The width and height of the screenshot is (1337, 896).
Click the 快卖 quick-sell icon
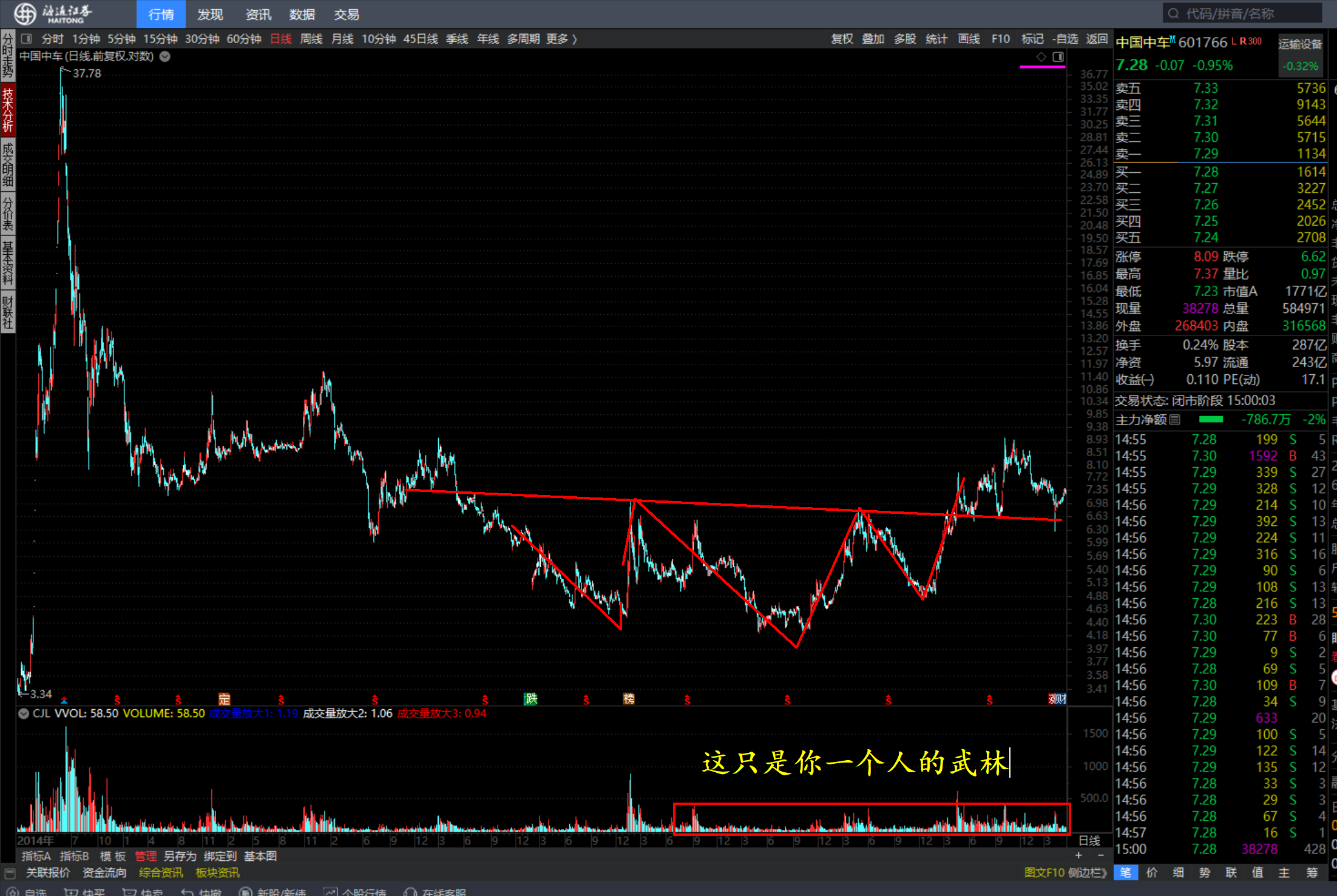click(129, 892)
